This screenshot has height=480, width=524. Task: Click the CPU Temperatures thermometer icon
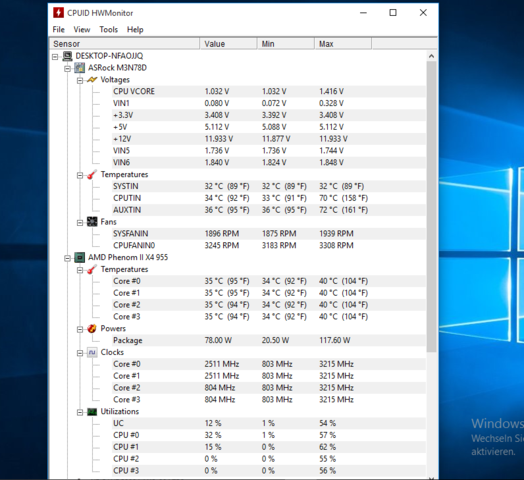click(92, 269)
